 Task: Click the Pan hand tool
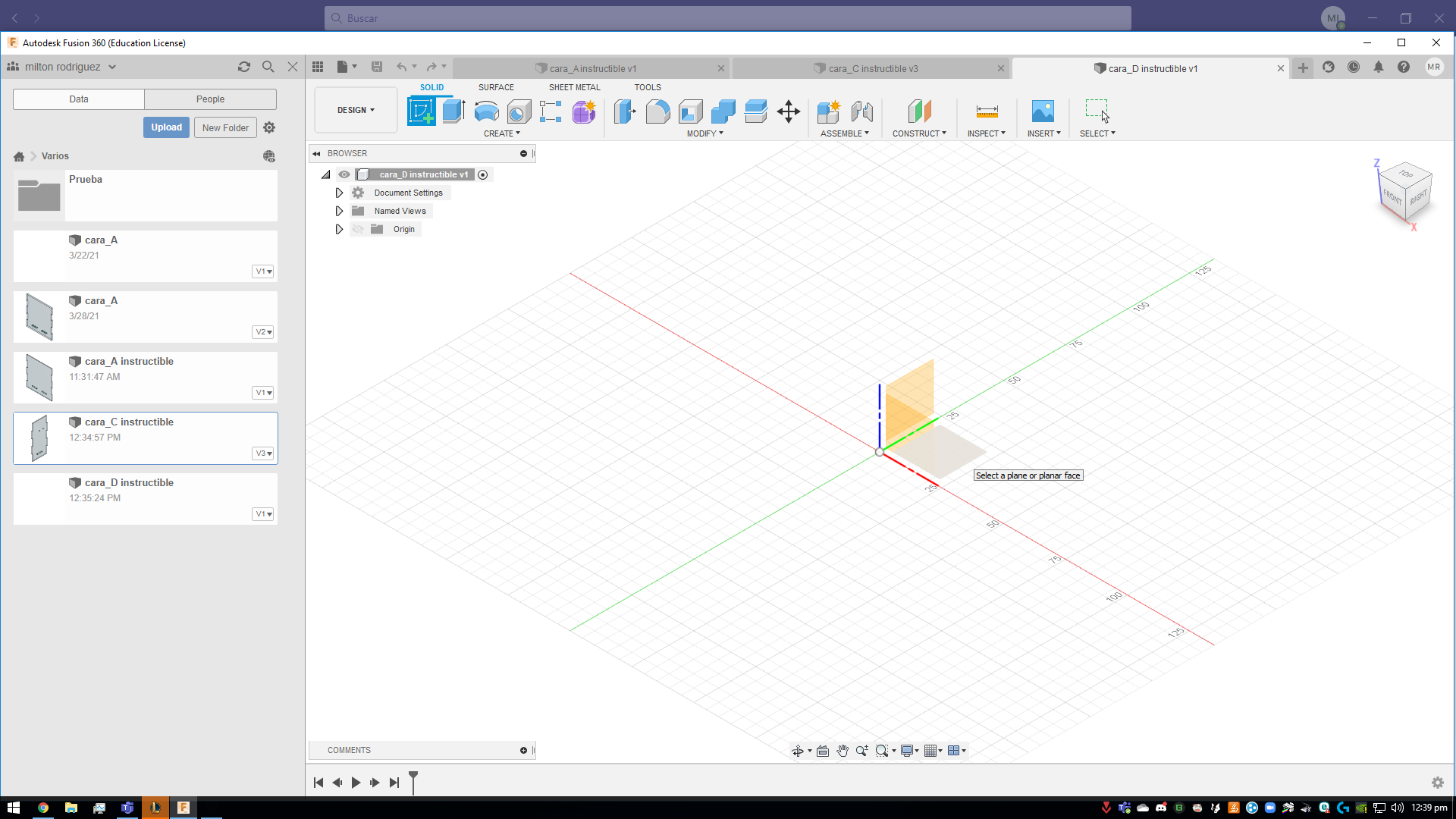843,751
